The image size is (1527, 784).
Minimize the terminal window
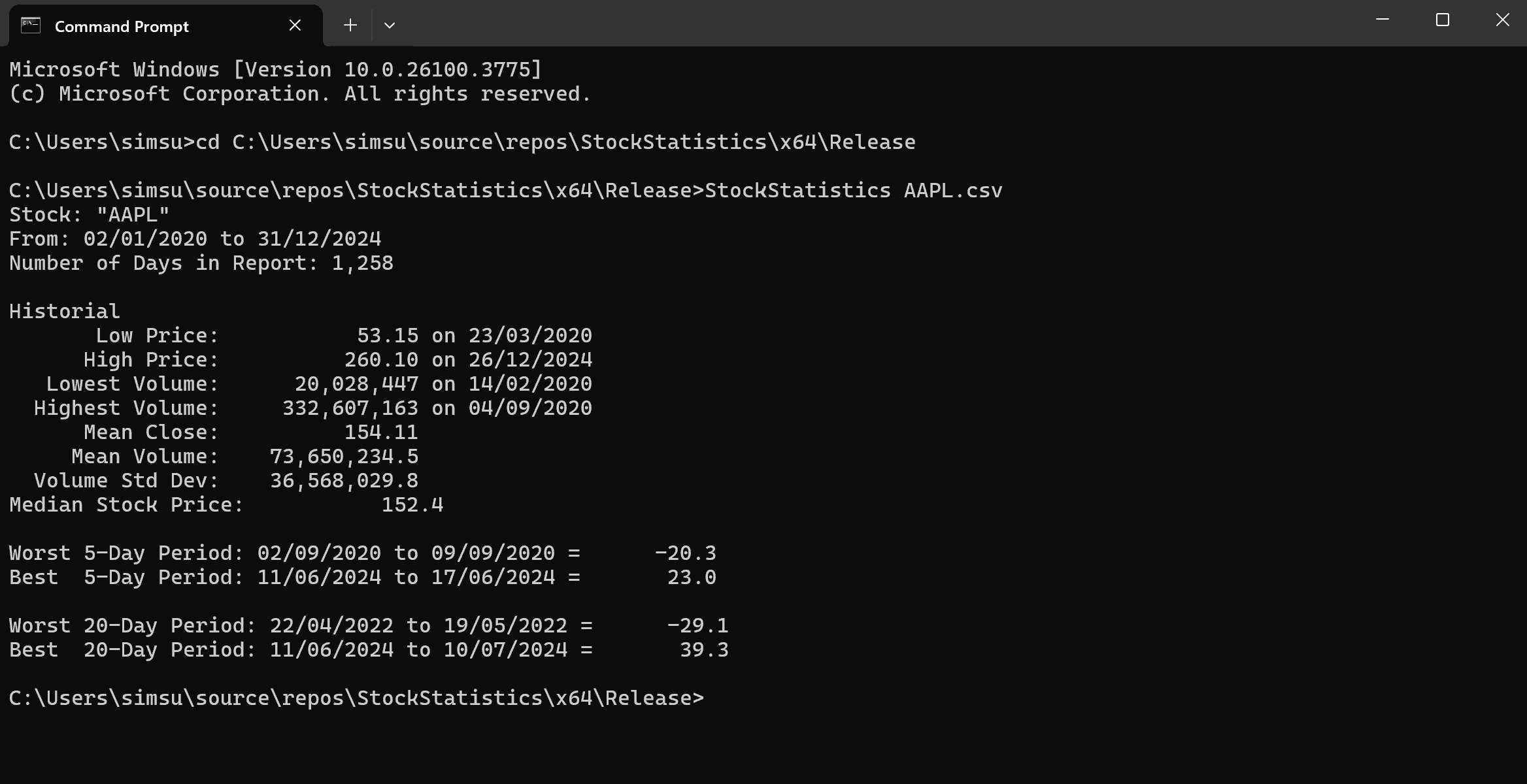coord(1382,20)
